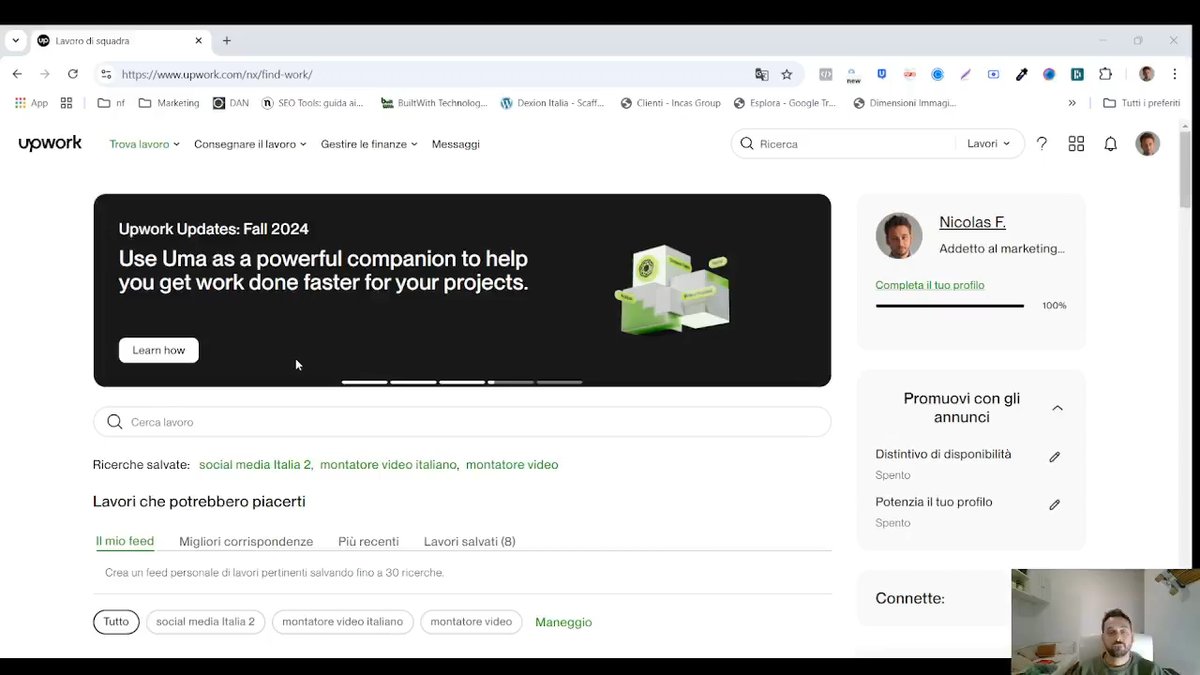This screenshot has width=1200, height=675.
Task: Open saved search social media Italia 2 link
Action: click(255, 465)
